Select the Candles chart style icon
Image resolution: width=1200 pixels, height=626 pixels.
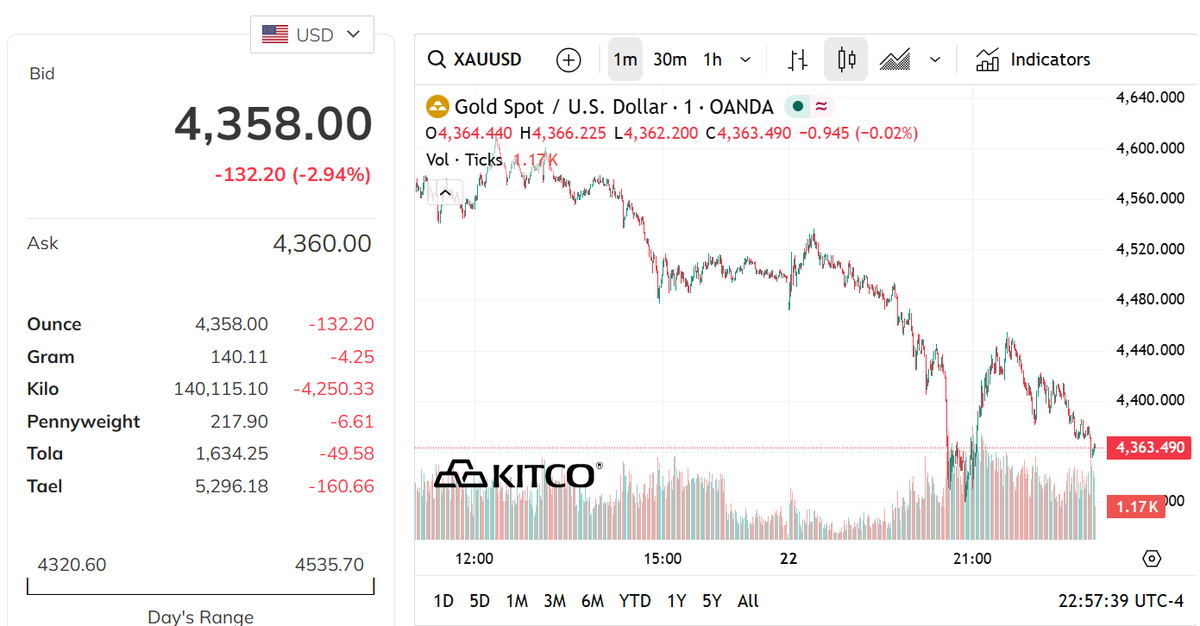tap(846, 60)
